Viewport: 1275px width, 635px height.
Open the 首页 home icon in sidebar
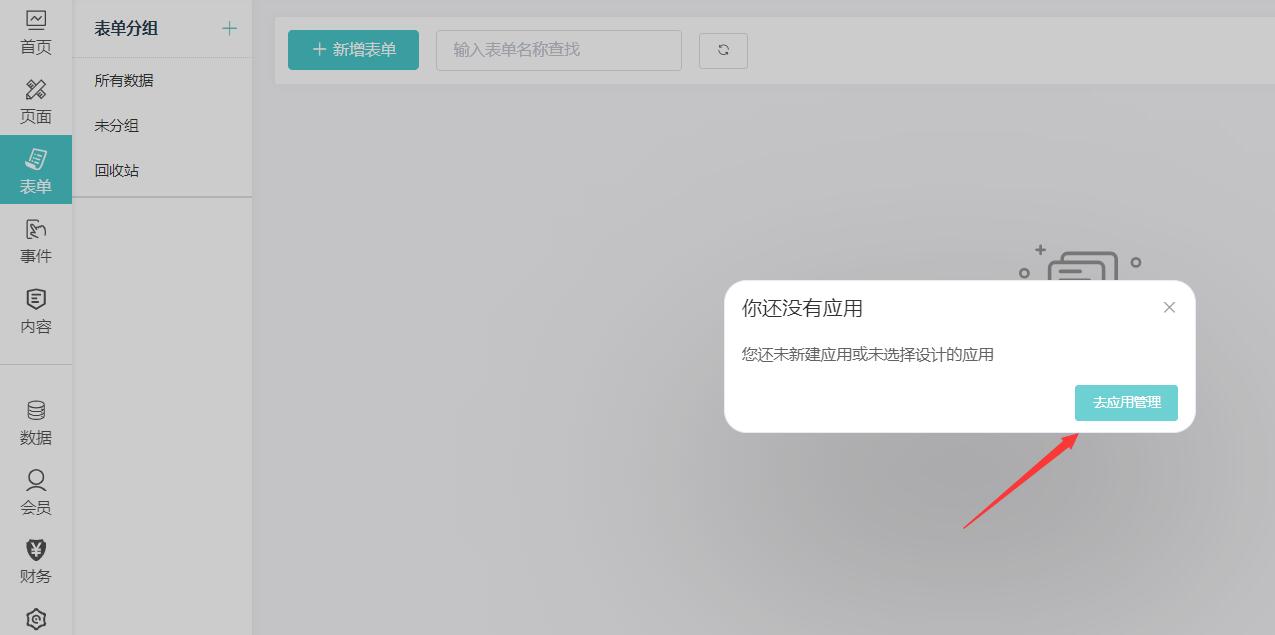(36, 32)
